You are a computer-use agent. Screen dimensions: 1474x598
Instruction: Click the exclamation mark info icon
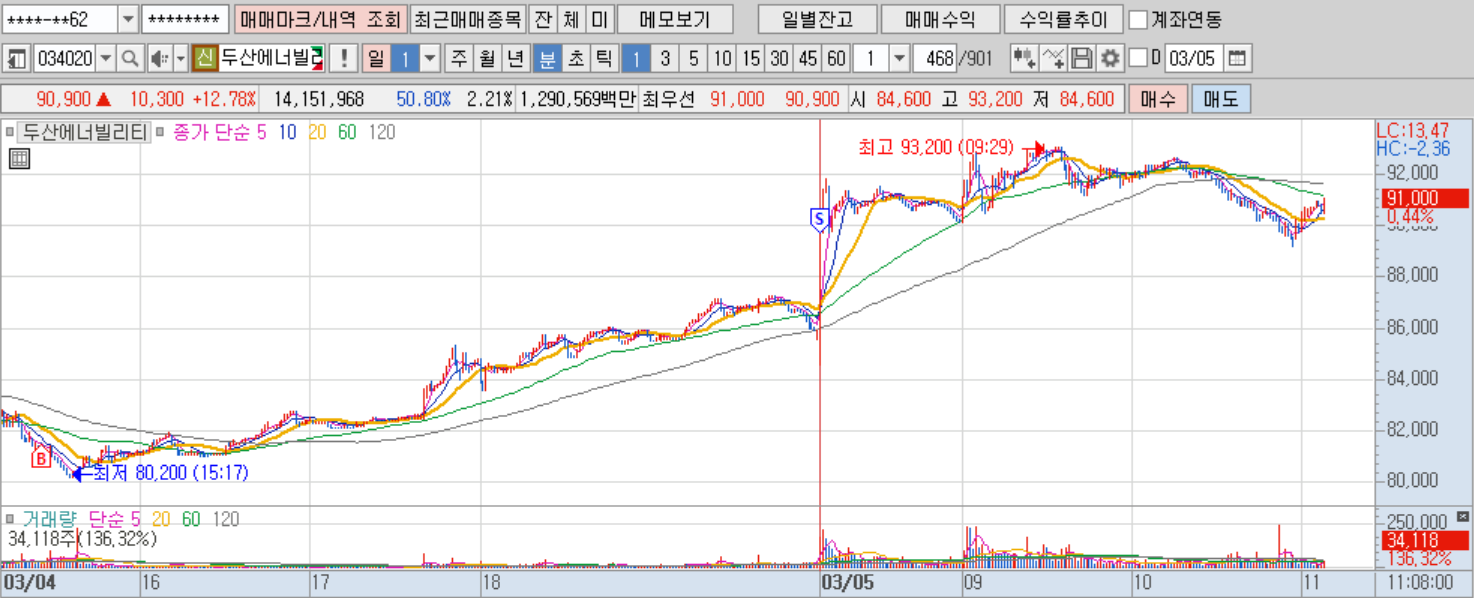click(344, 58)
